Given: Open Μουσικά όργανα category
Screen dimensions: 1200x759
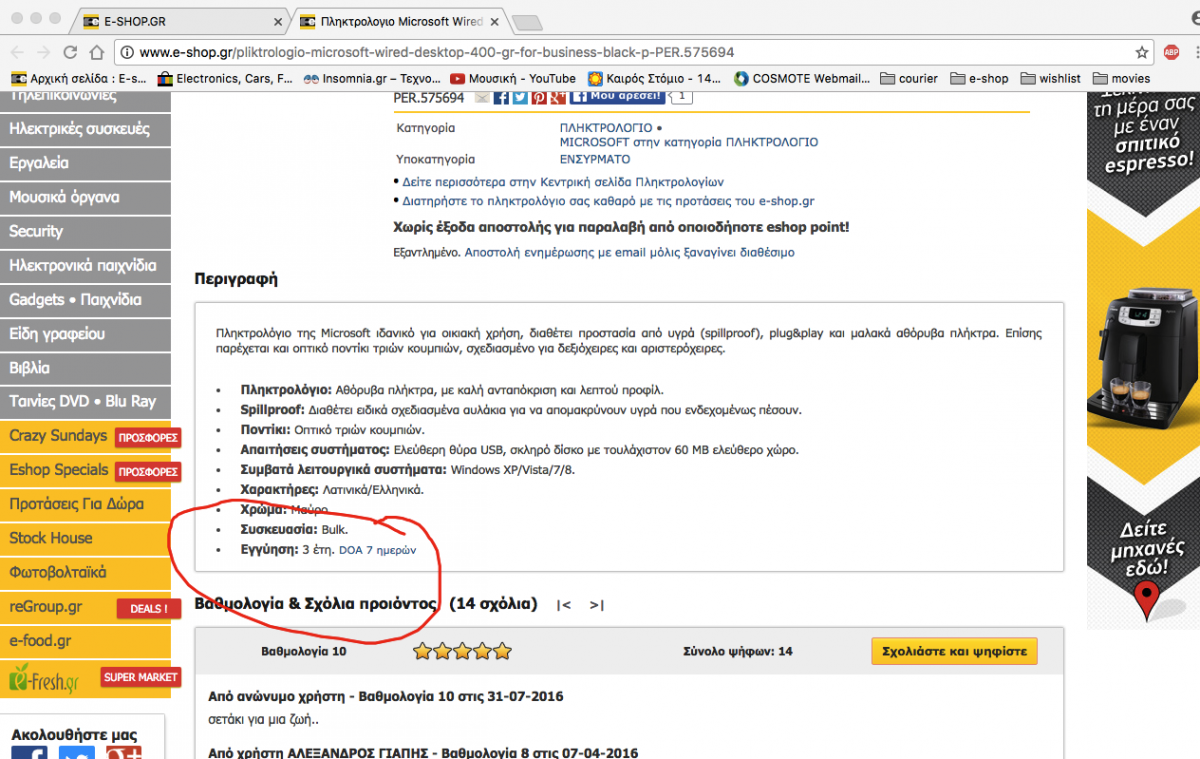Looking at the screenshot, I should [85, 197].
